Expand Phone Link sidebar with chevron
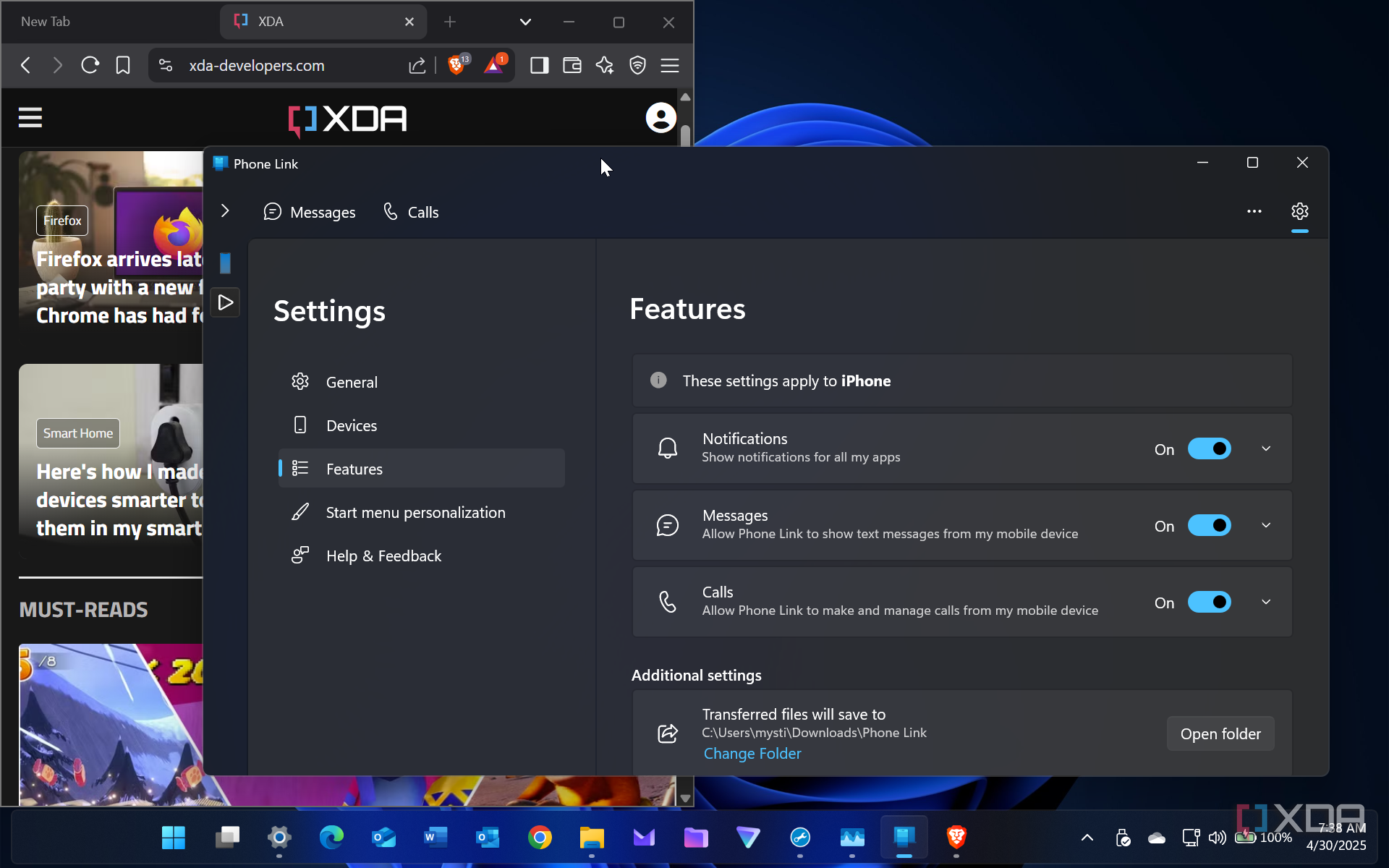 coord(225,211)
